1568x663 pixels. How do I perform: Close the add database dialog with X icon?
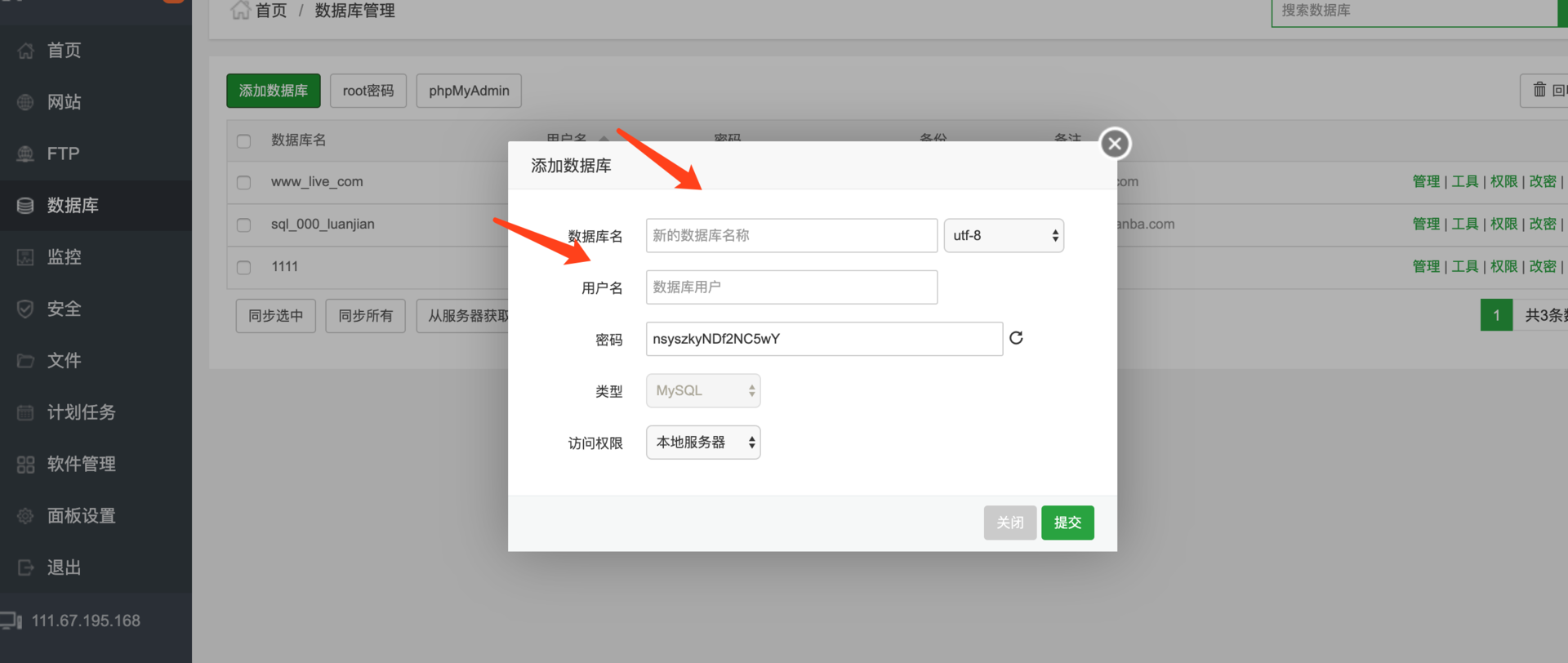[x=1115, y=144]
